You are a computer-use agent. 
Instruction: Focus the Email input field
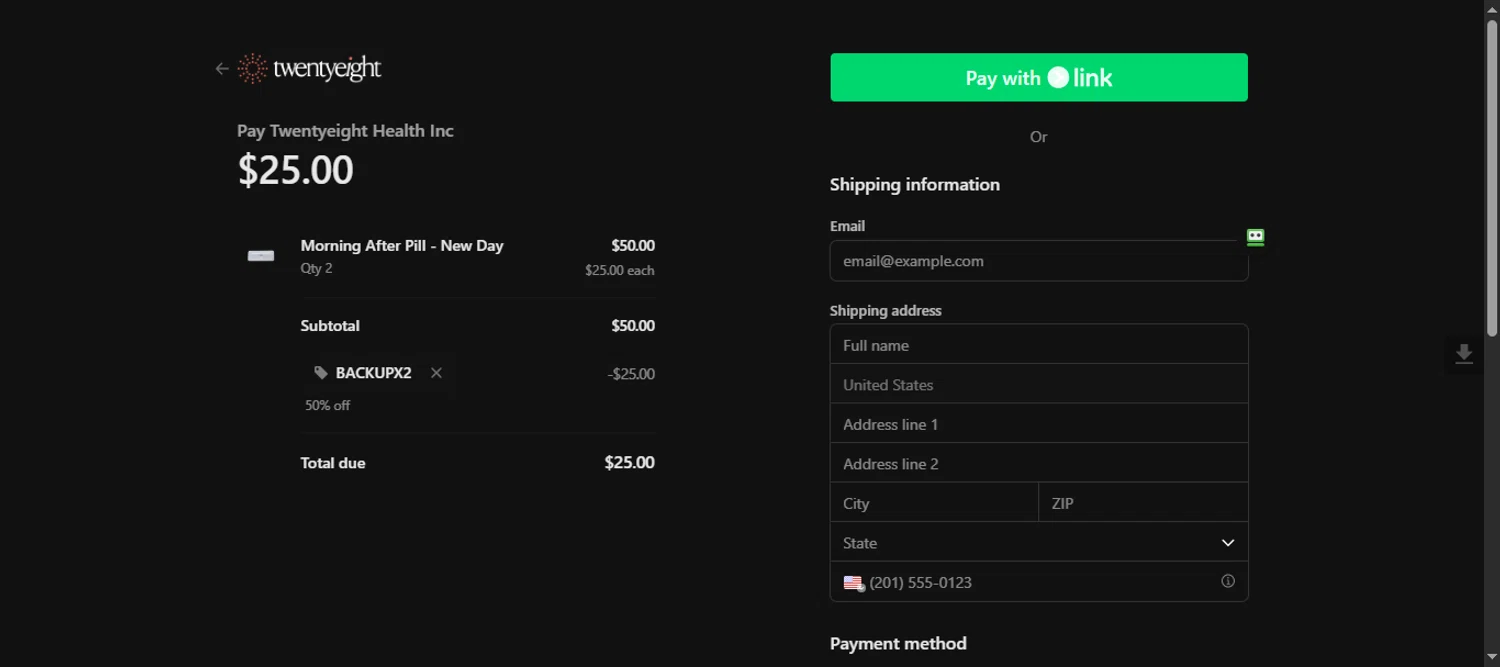[1039, 261]
